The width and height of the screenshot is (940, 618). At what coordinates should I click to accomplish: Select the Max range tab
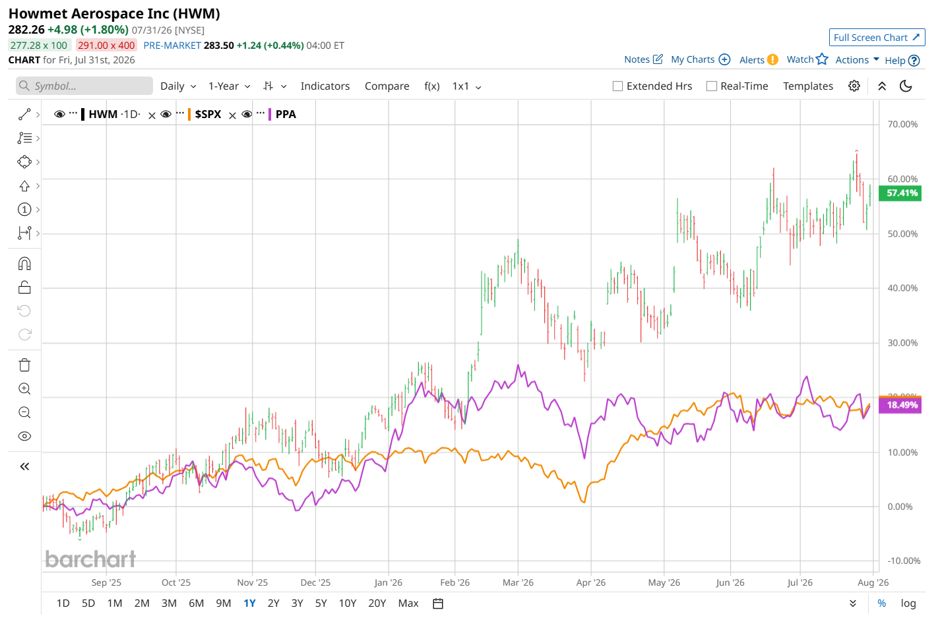pyautogui.click(x=408, y=603)
